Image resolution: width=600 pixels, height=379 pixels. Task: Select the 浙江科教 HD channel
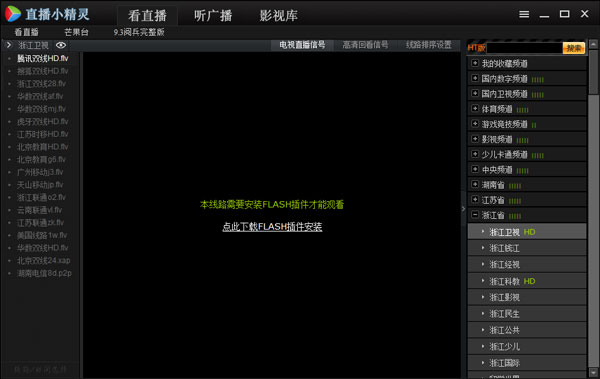pos(527,281)
